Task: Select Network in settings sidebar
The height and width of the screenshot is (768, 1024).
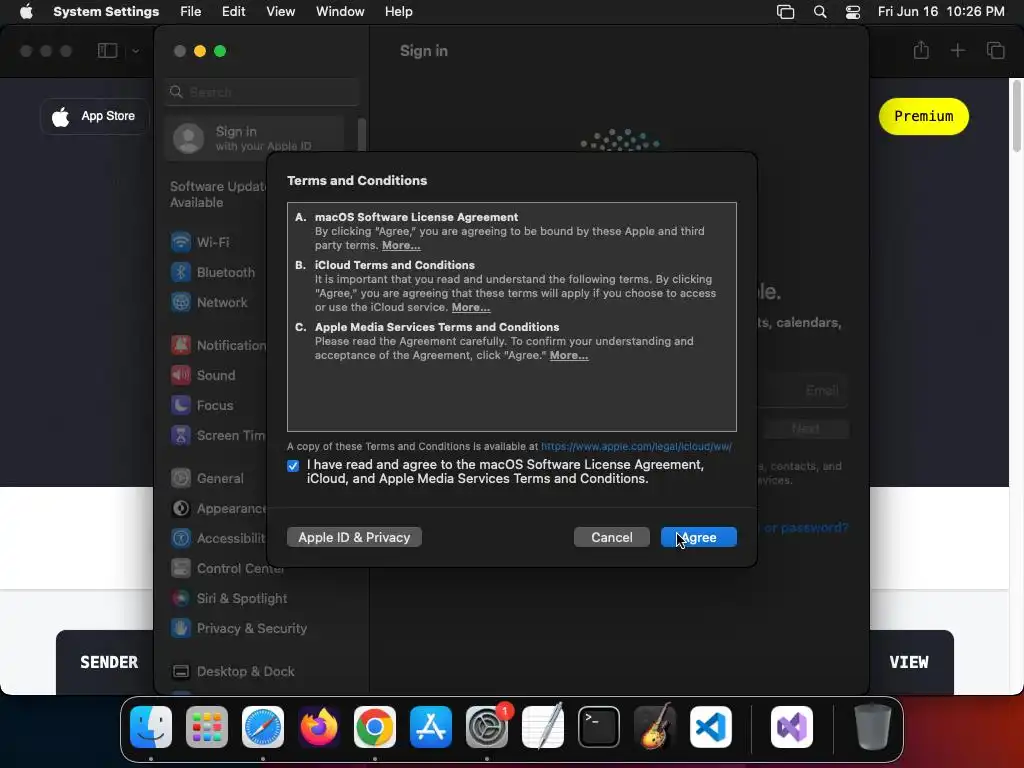Action: pos(212,302)
